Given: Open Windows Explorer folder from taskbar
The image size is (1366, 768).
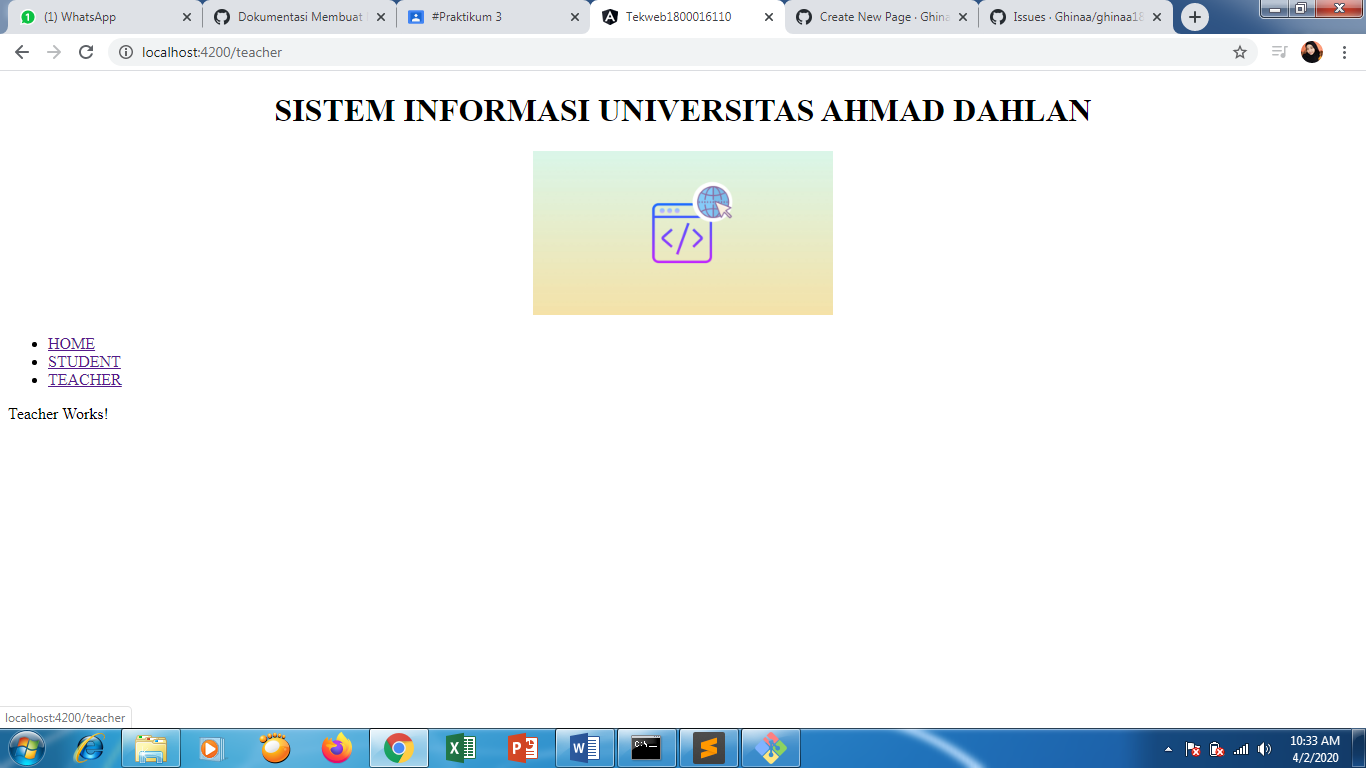Looking at the screenshot, I should [x=151, y=748].
